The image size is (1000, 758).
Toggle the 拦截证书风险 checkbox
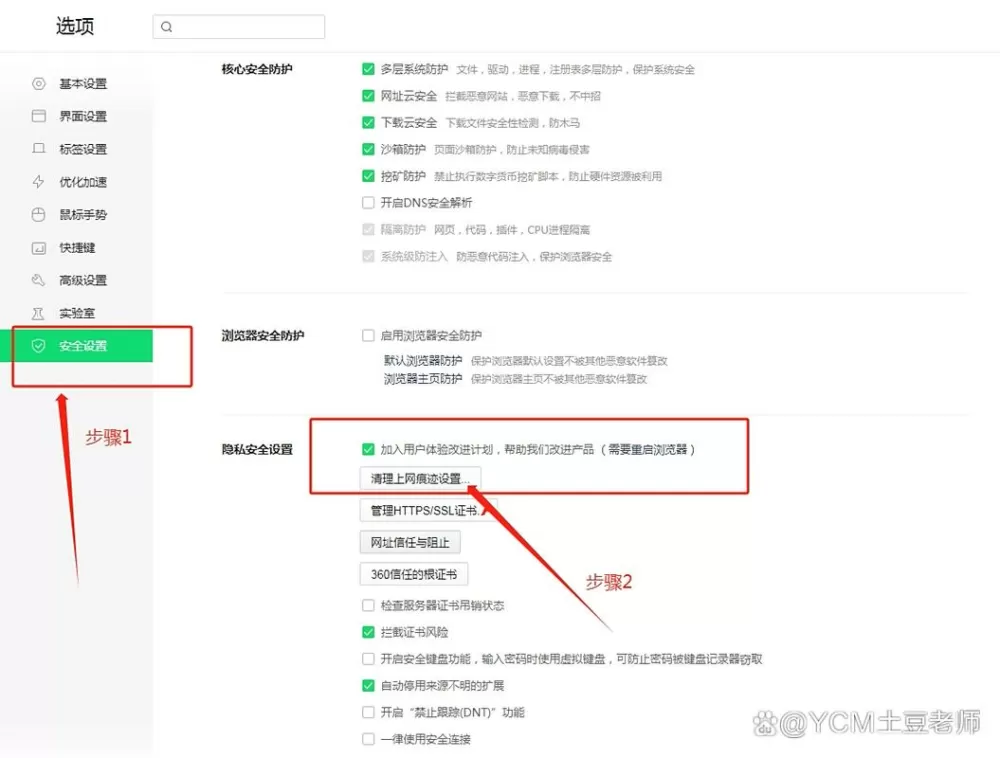(368, 632)
